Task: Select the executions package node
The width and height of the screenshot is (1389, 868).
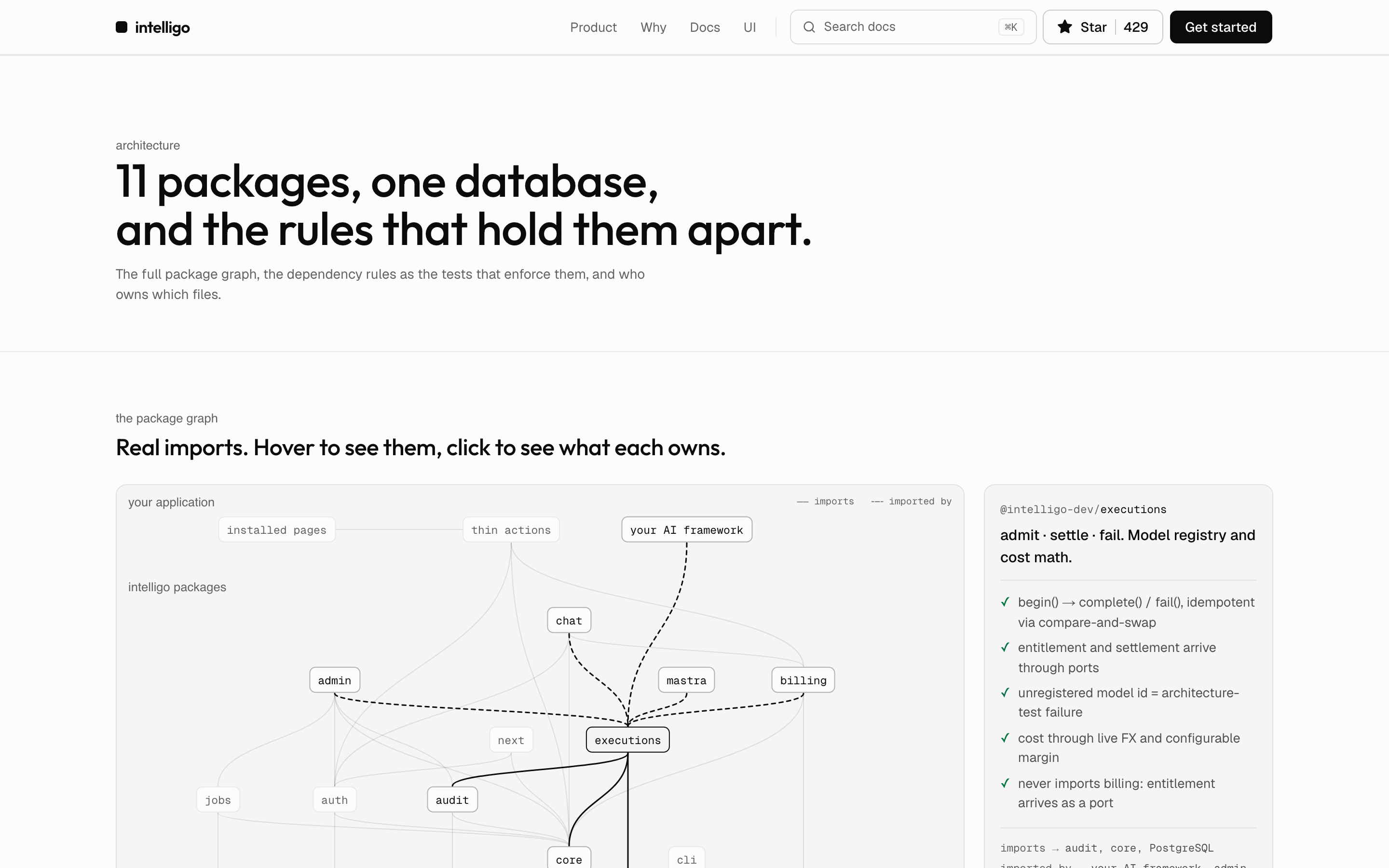Action: [627, 739]
